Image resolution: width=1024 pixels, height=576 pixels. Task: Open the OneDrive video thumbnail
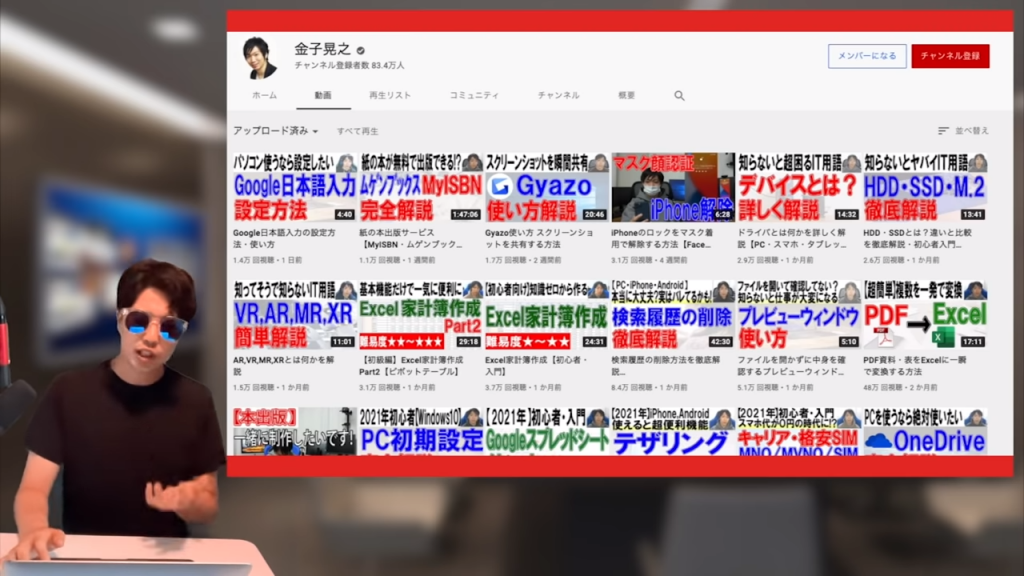pos(925,432)
